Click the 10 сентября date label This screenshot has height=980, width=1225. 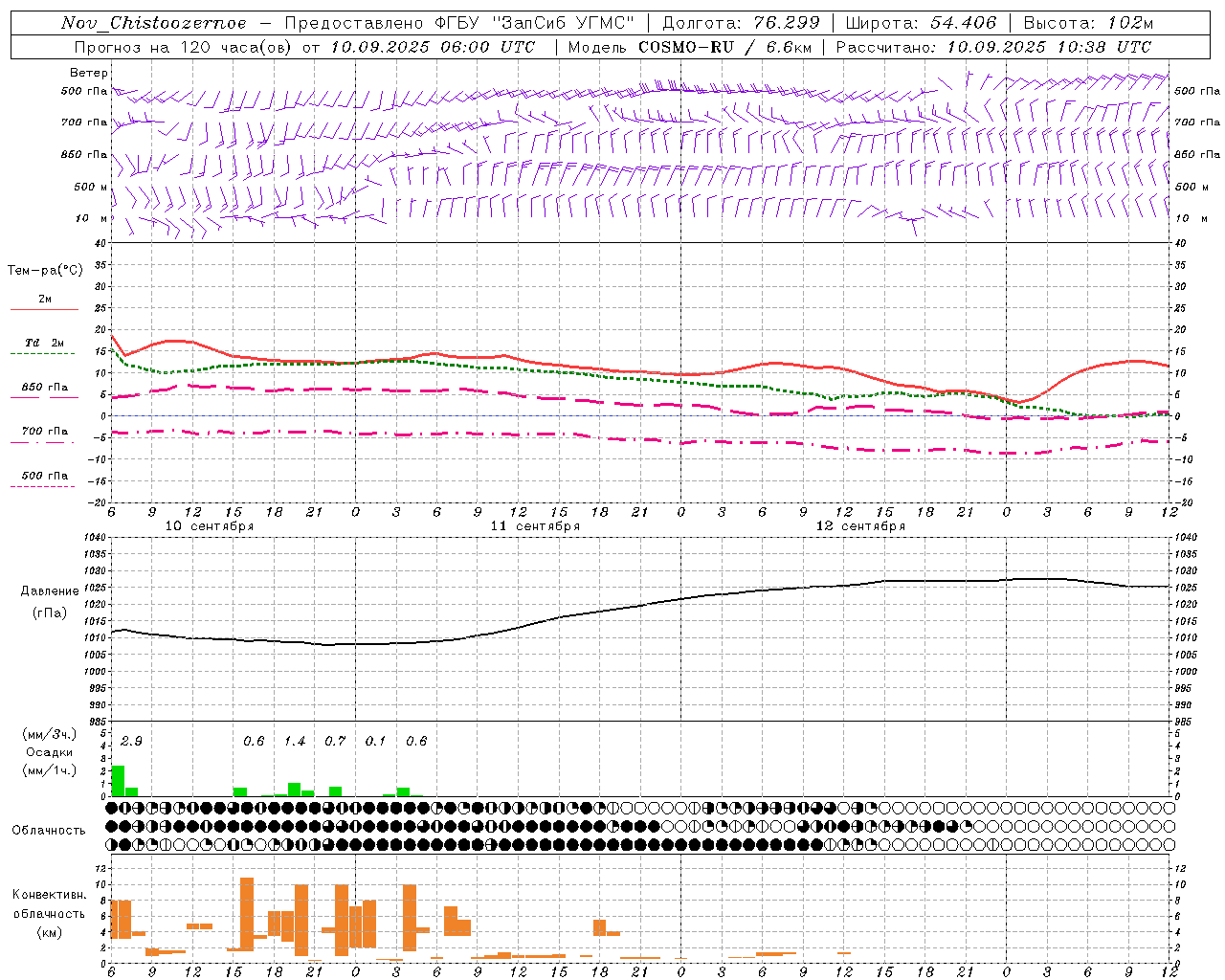[210, 526]
